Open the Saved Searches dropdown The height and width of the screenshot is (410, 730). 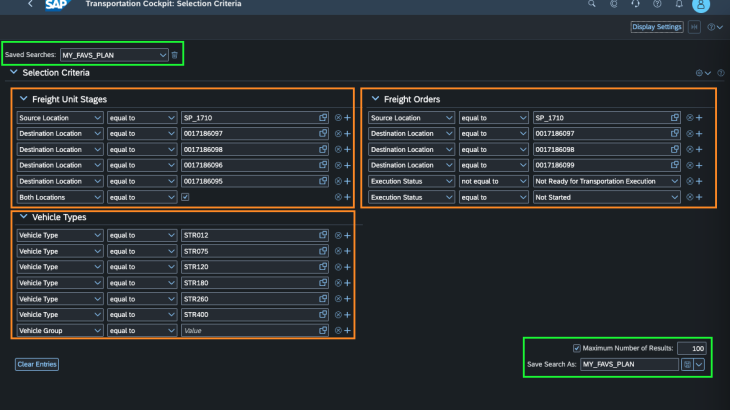[162, 55]
